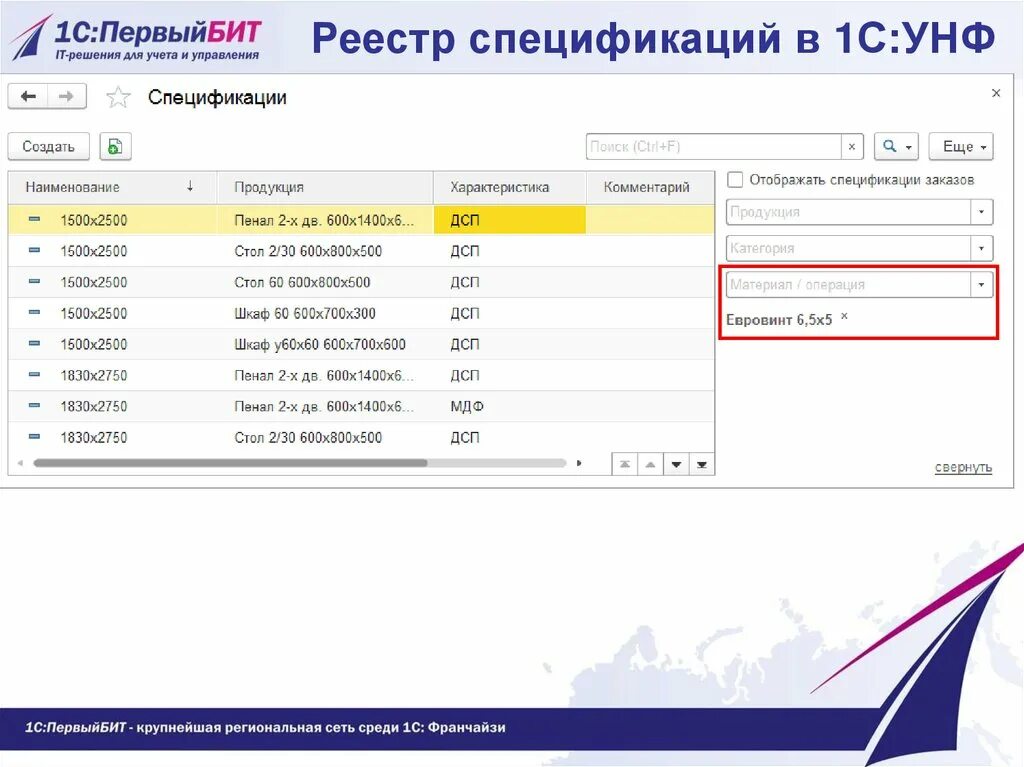The image size is (1024, 767).
Task: Click the row icon of the МДФ row
Action: pyautogui.click(x=35, y=406)
